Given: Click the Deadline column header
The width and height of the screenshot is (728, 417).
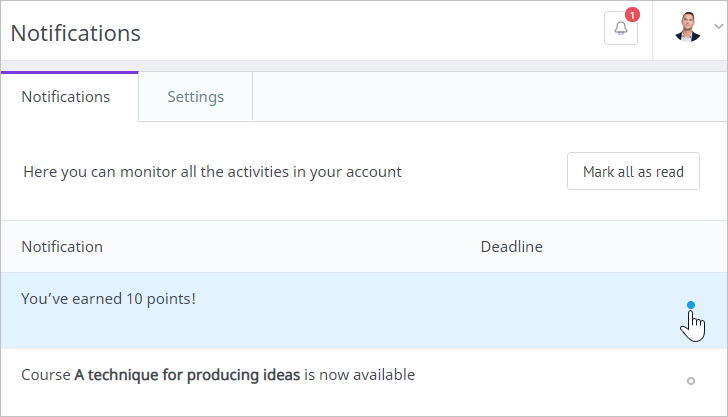Looking at the screenshot, I should 511,247.
